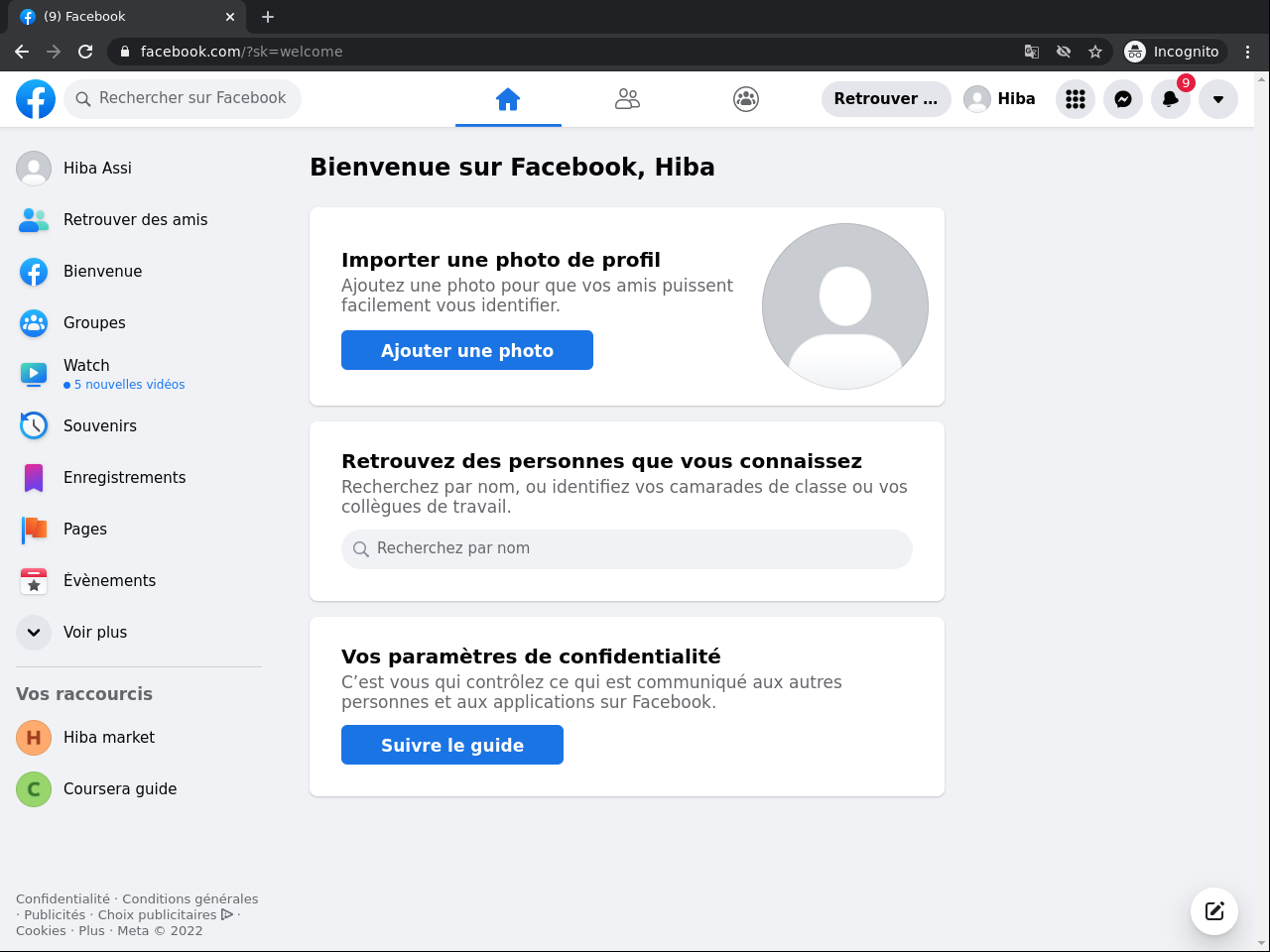The image size is (1270, 952).
Task: Open Enregistrements from the sidebar
Action: 139,478
